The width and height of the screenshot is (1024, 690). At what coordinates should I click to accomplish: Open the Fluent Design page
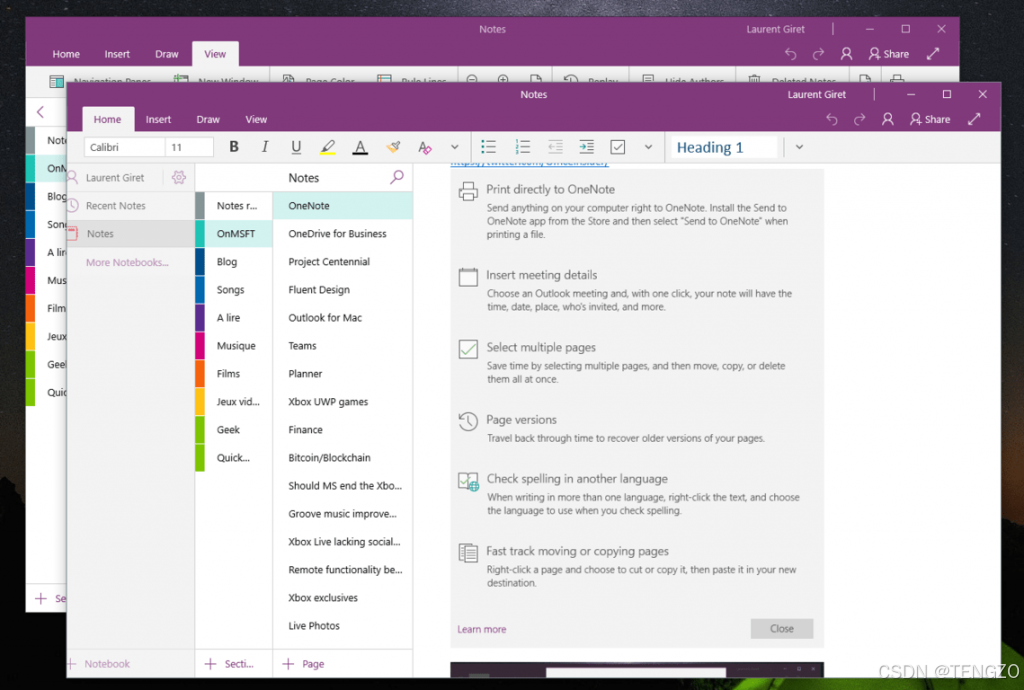point(343,290)
